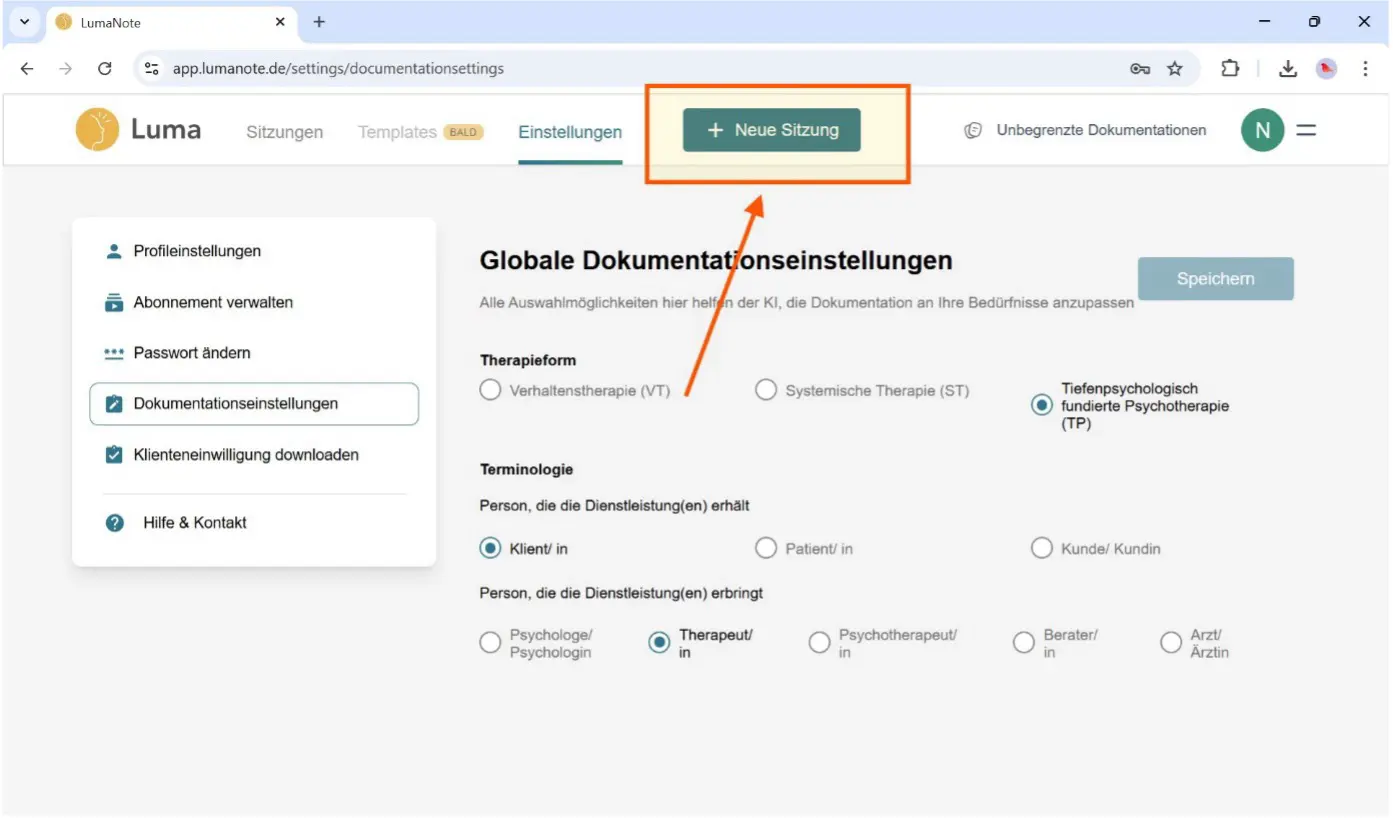Click the Unbegrenzte Dokumentationen status icon

click(x=973, y=129)
